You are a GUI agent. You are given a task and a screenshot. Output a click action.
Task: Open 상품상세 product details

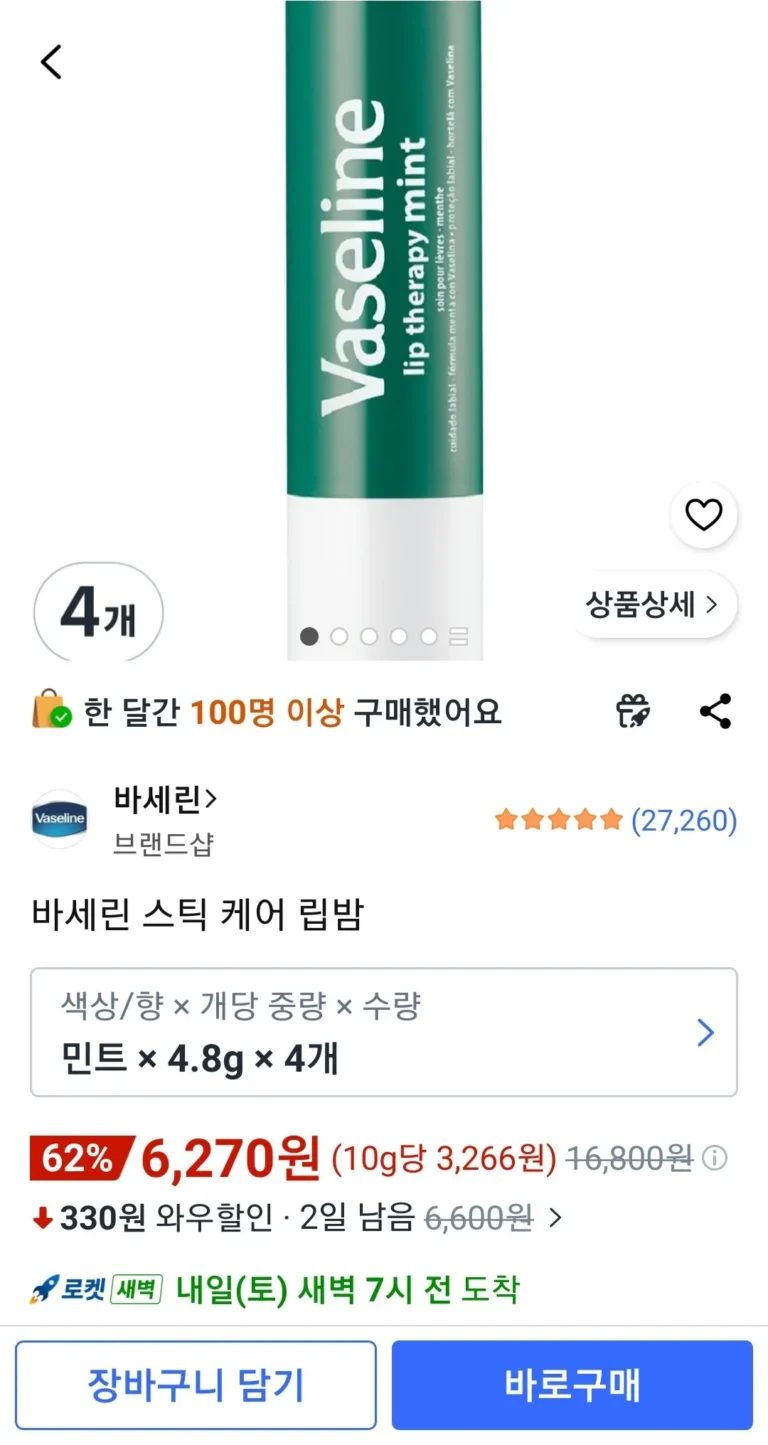click(x=652, y=605)
